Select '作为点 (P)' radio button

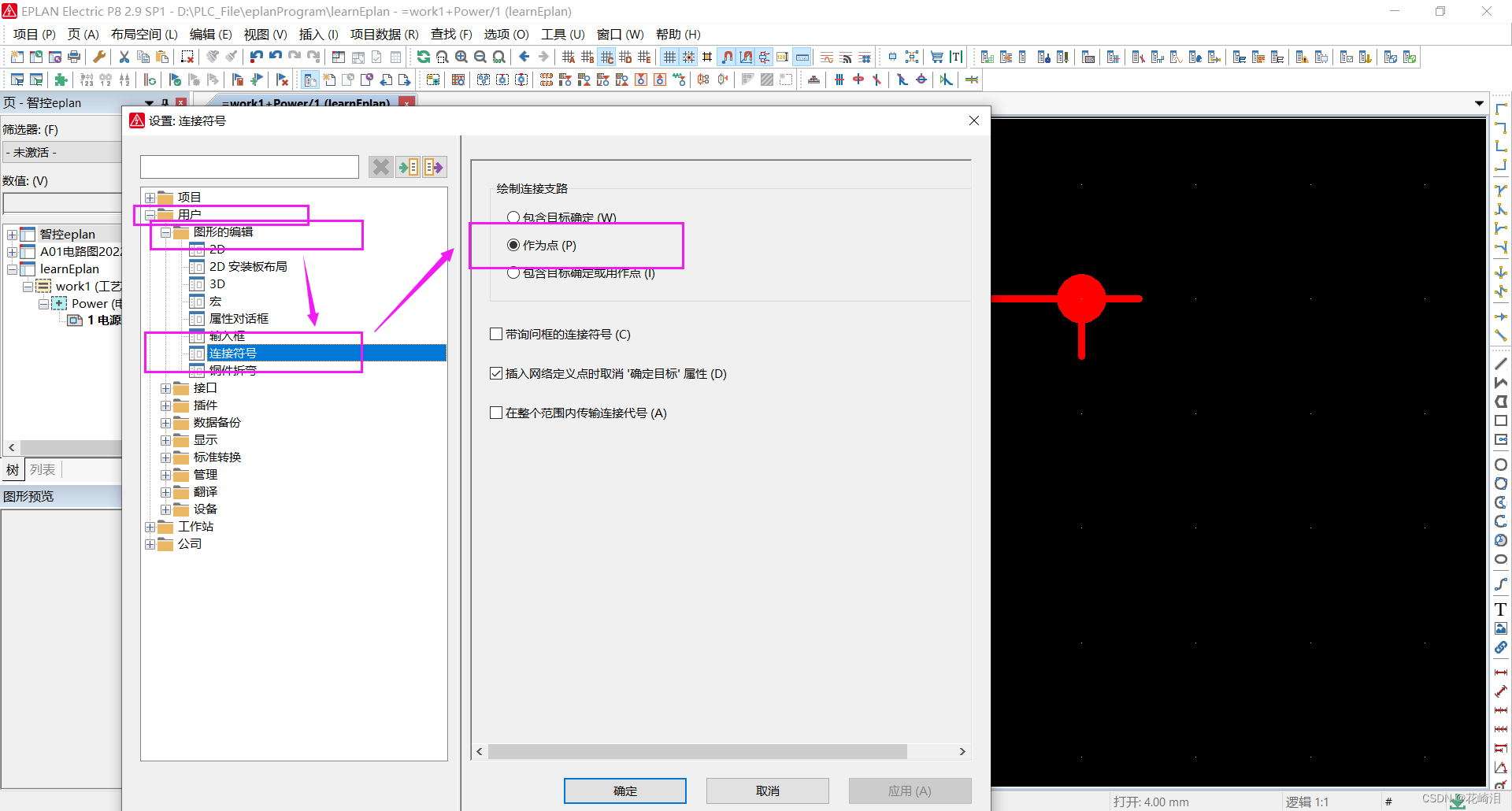tap(513, 245)
